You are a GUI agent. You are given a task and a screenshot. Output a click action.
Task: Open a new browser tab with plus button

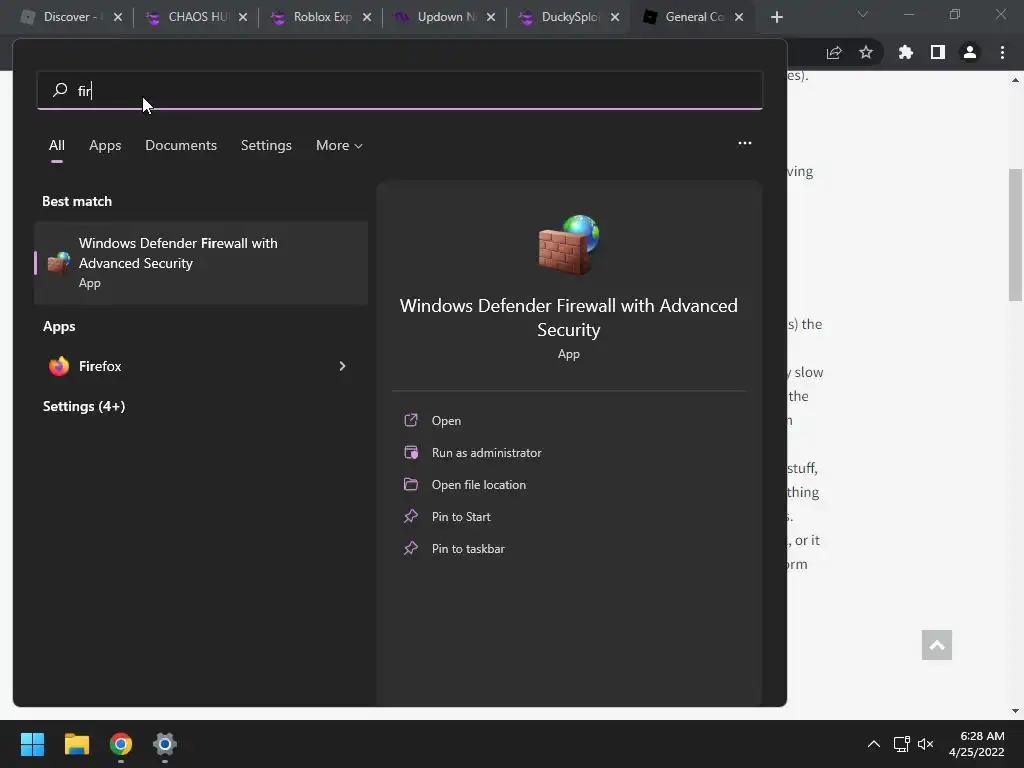tap(776, 17)
